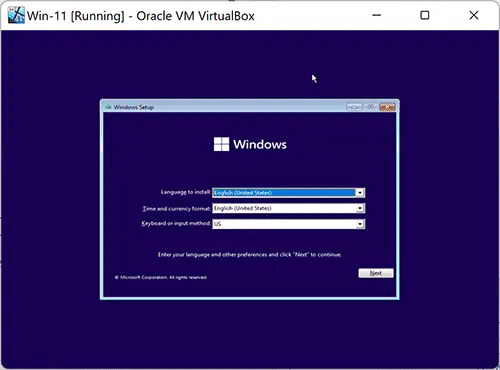Image resolution: width=500 pixels, height=370 pixels.
Task: Minimize the Windows Setup dialog
Action: (x=354, y=107)
